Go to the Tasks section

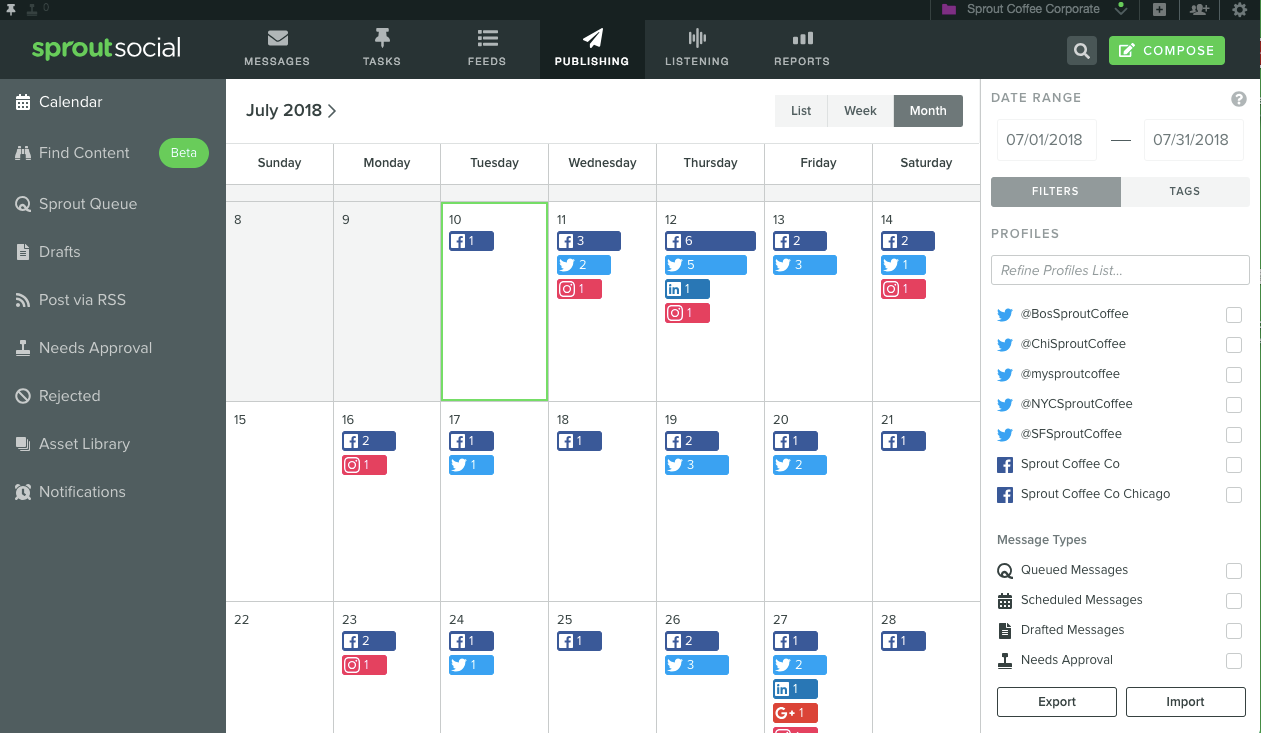click(x=381, y=48)
